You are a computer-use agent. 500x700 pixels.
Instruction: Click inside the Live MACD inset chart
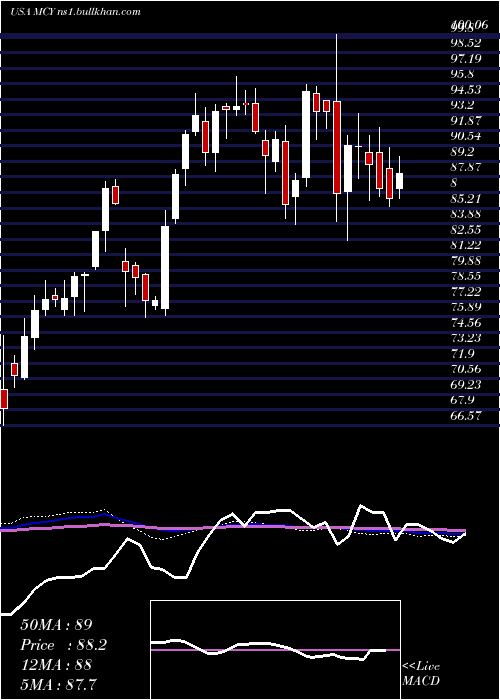(x=275, y=650)
